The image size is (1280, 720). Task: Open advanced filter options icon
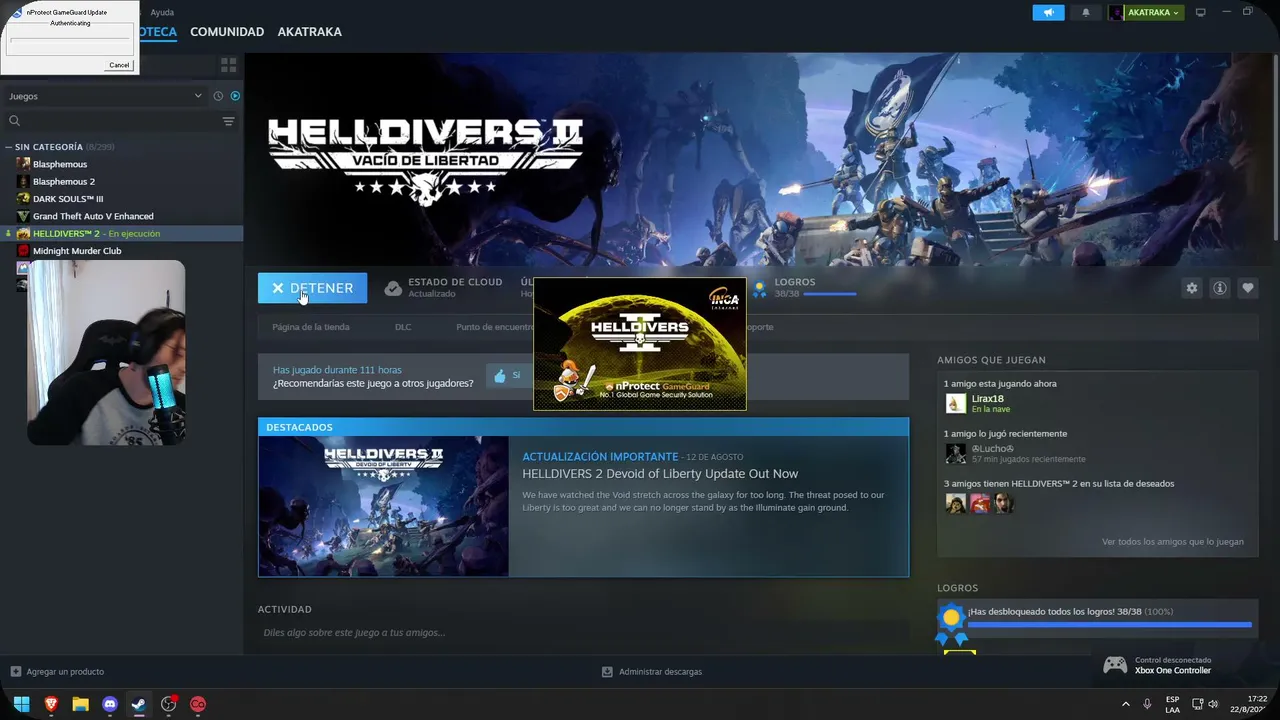click(x=229, y=121)
